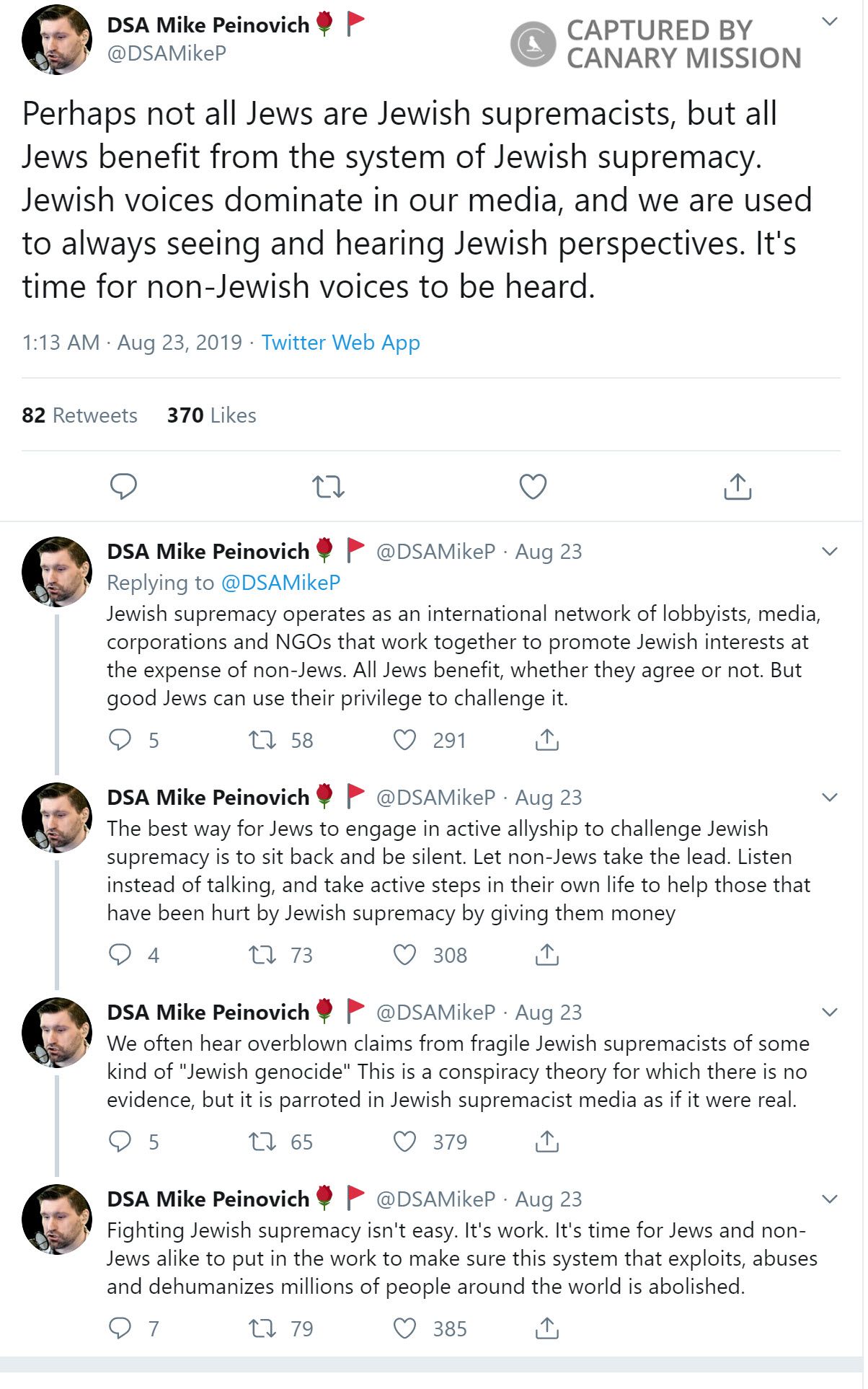View the 370 Likes list

211,415
